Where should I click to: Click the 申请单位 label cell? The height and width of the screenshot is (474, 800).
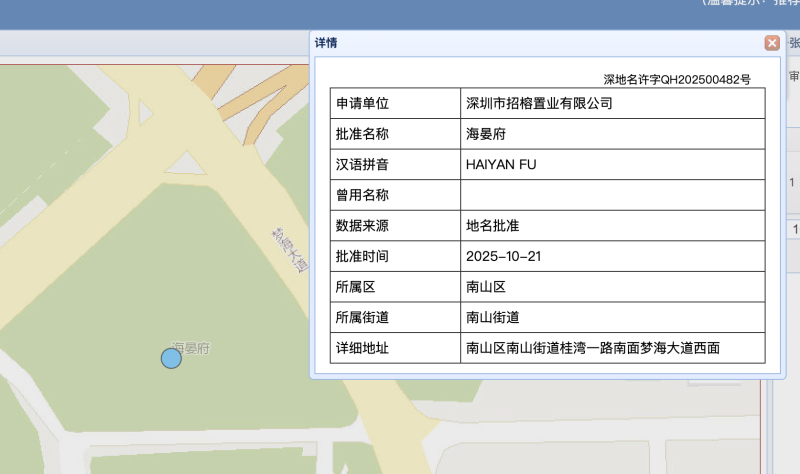coord(395,104)
